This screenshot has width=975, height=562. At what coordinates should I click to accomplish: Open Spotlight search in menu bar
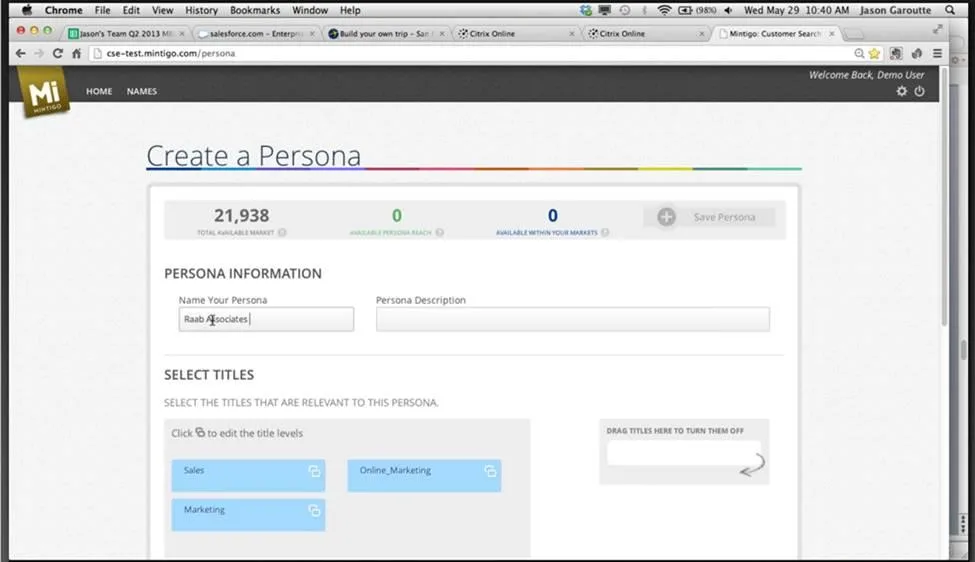(x=950, y=10)
